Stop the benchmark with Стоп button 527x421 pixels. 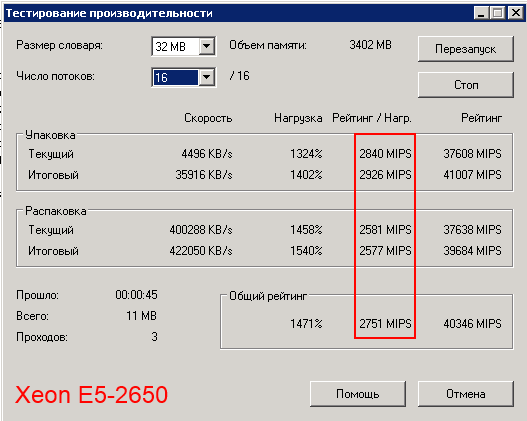pyautogui.click(x=465, y=85)
